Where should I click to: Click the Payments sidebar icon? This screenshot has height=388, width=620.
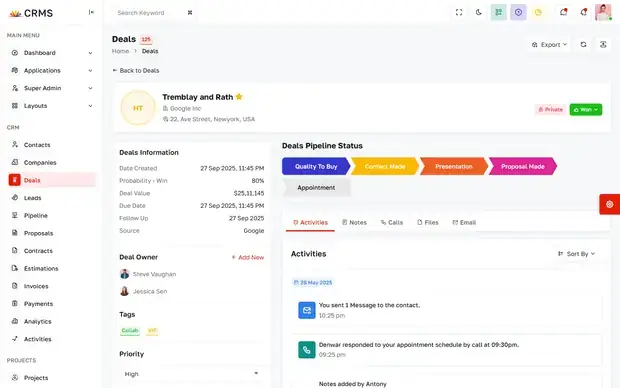coord(15,303)
